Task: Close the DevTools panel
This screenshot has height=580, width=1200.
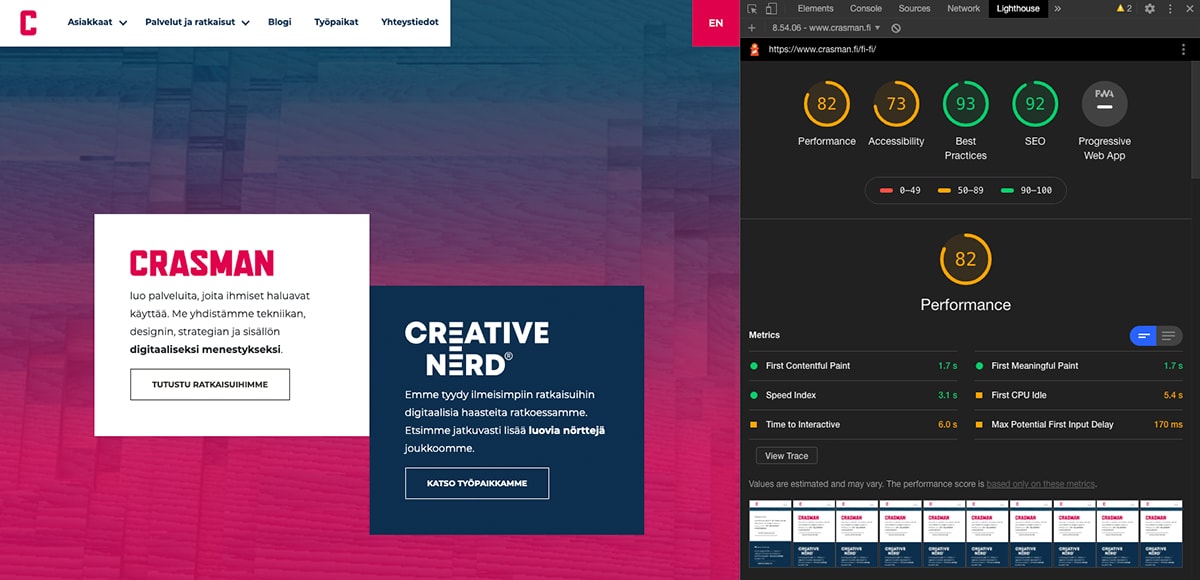Action: point(1189,9)
